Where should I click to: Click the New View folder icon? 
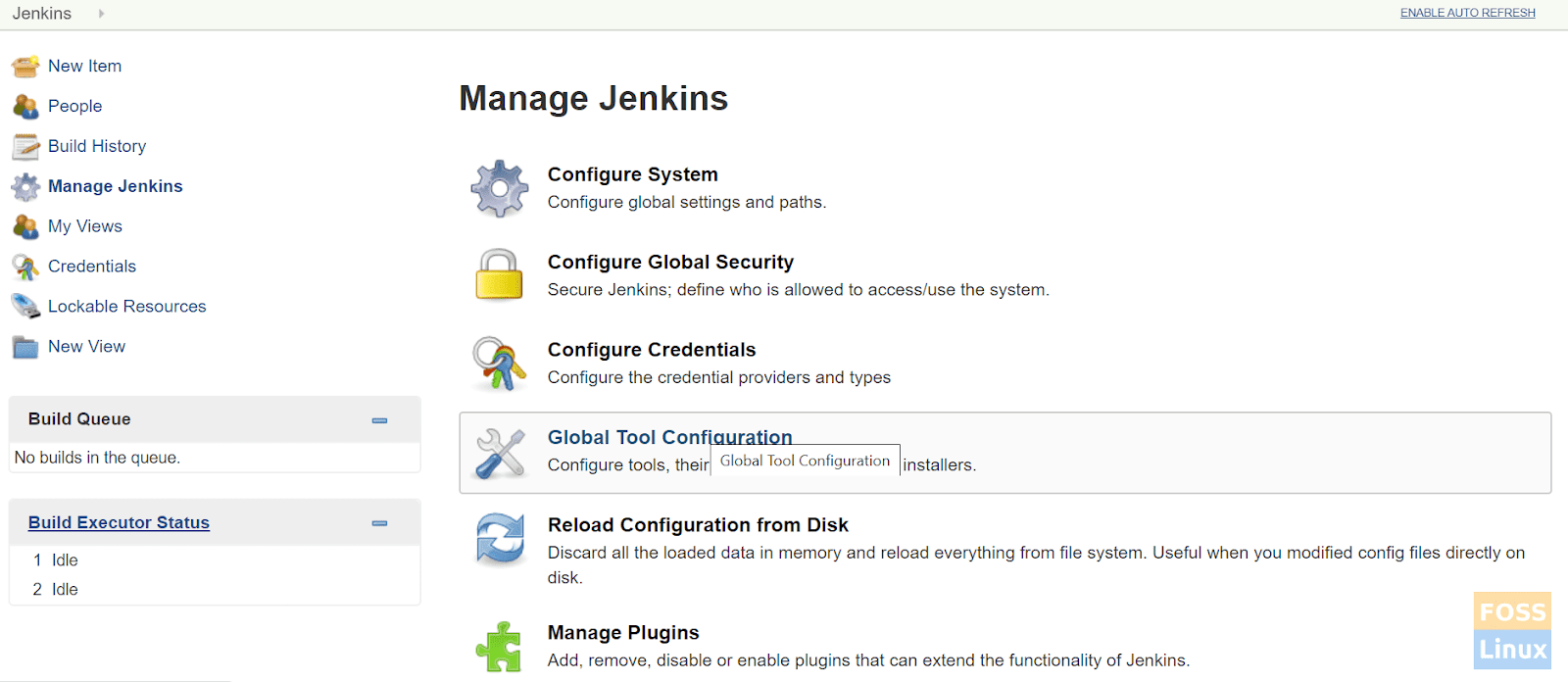click(25, 347)
